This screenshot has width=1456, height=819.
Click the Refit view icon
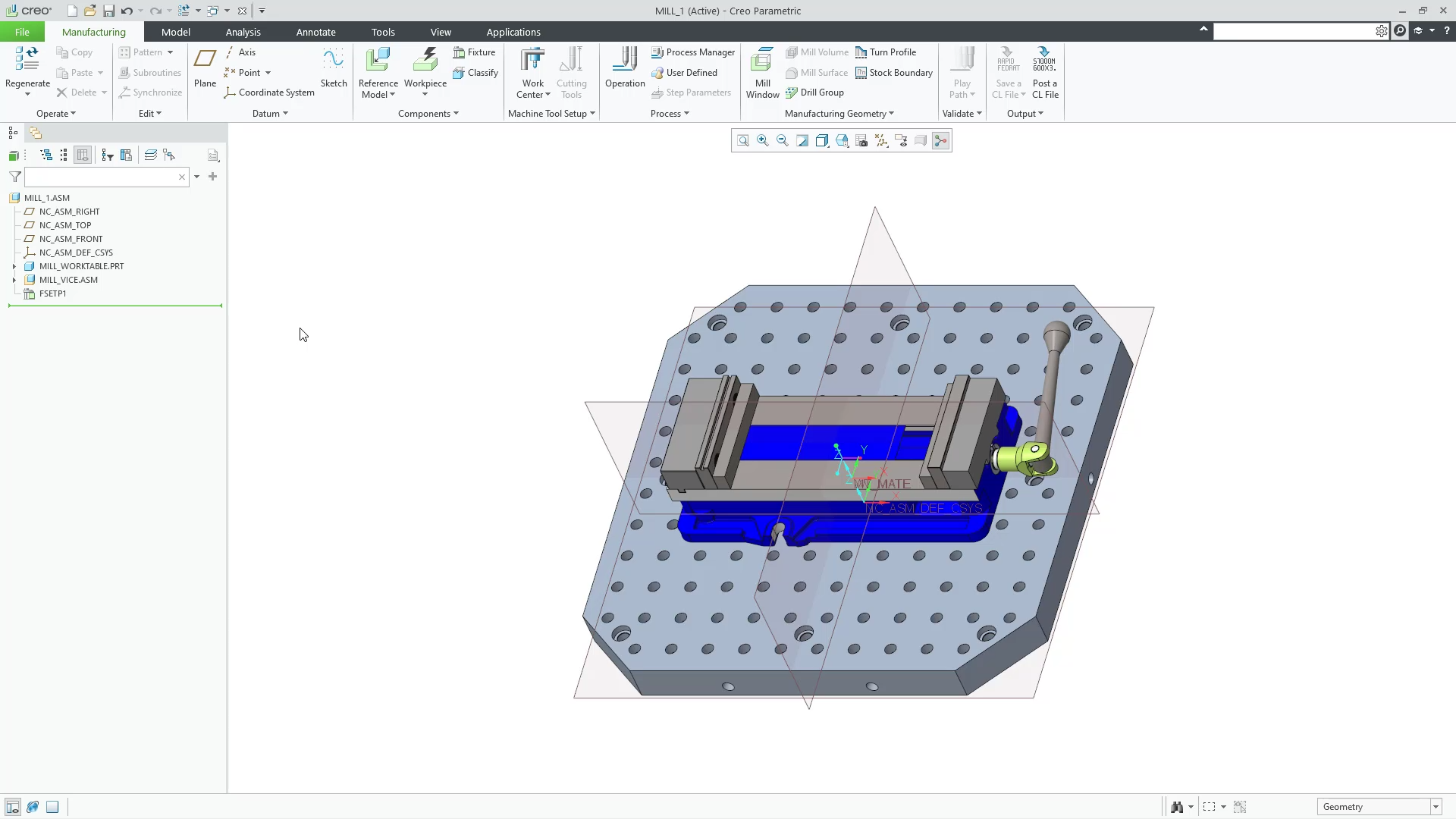click(743, 141)
